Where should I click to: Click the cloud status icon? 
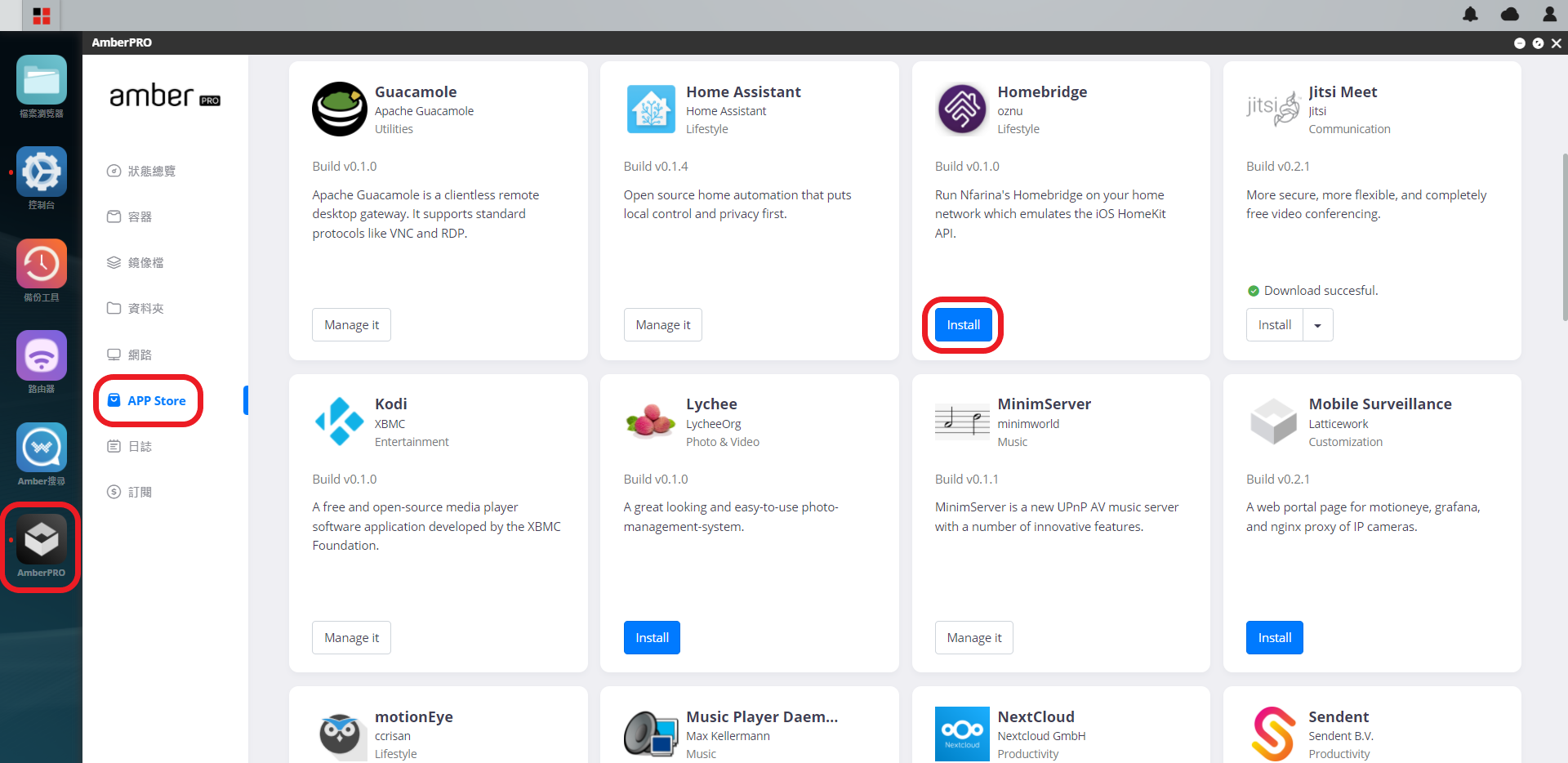[x=1510, y=14]
